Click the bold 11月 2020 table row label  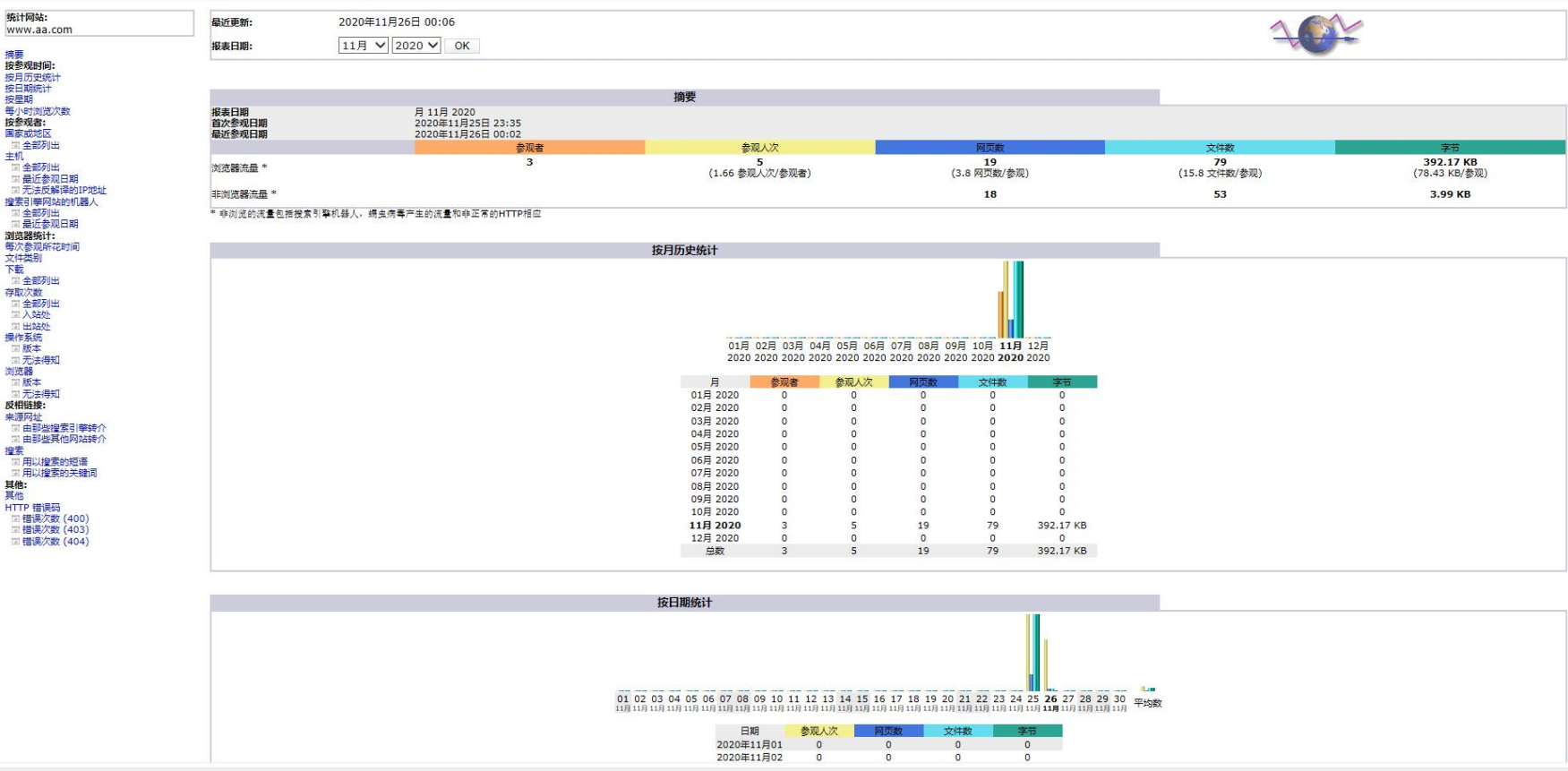point(715,526)
